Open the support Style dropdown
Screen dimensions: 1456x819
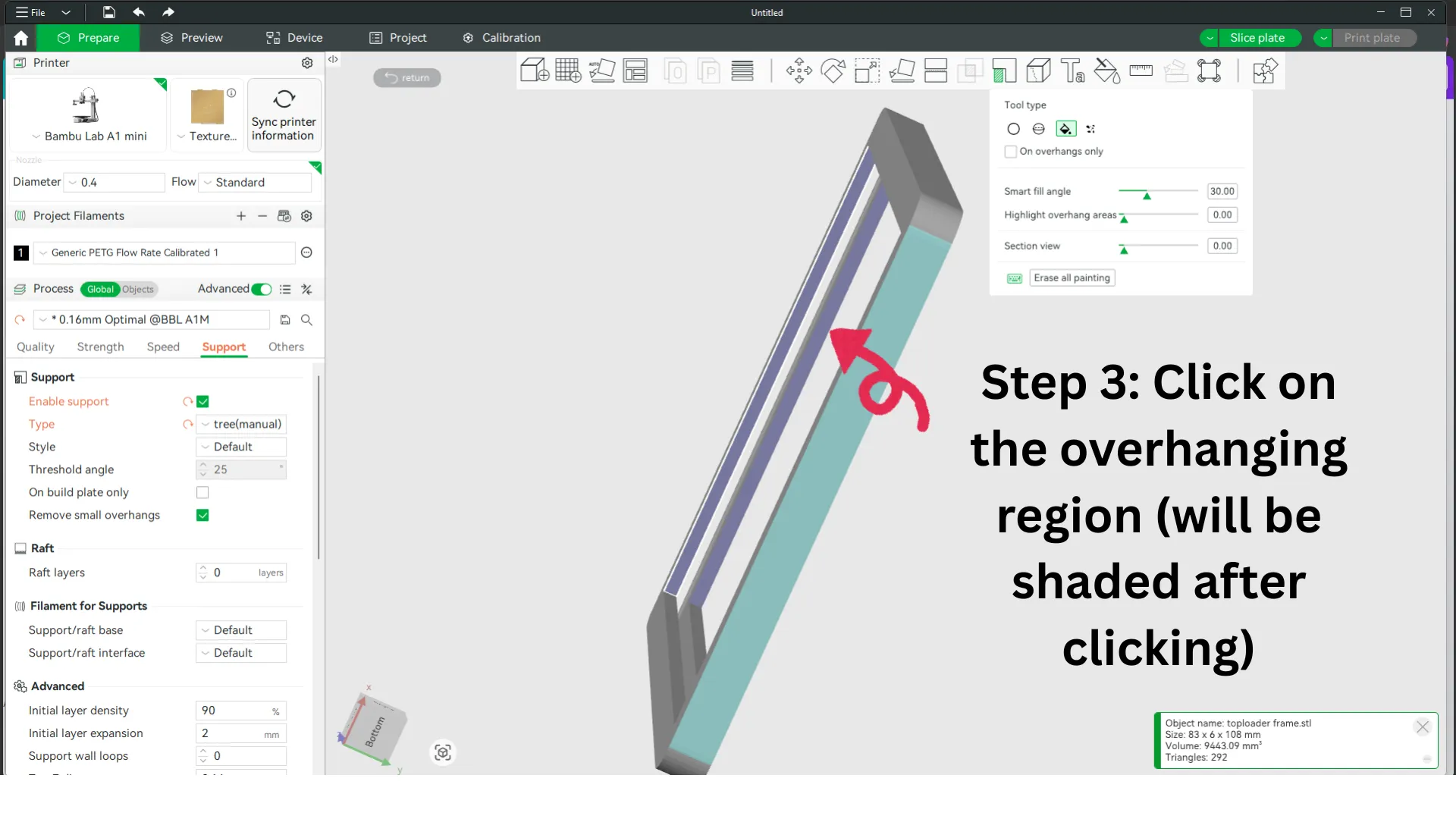[x=241, y=447]
